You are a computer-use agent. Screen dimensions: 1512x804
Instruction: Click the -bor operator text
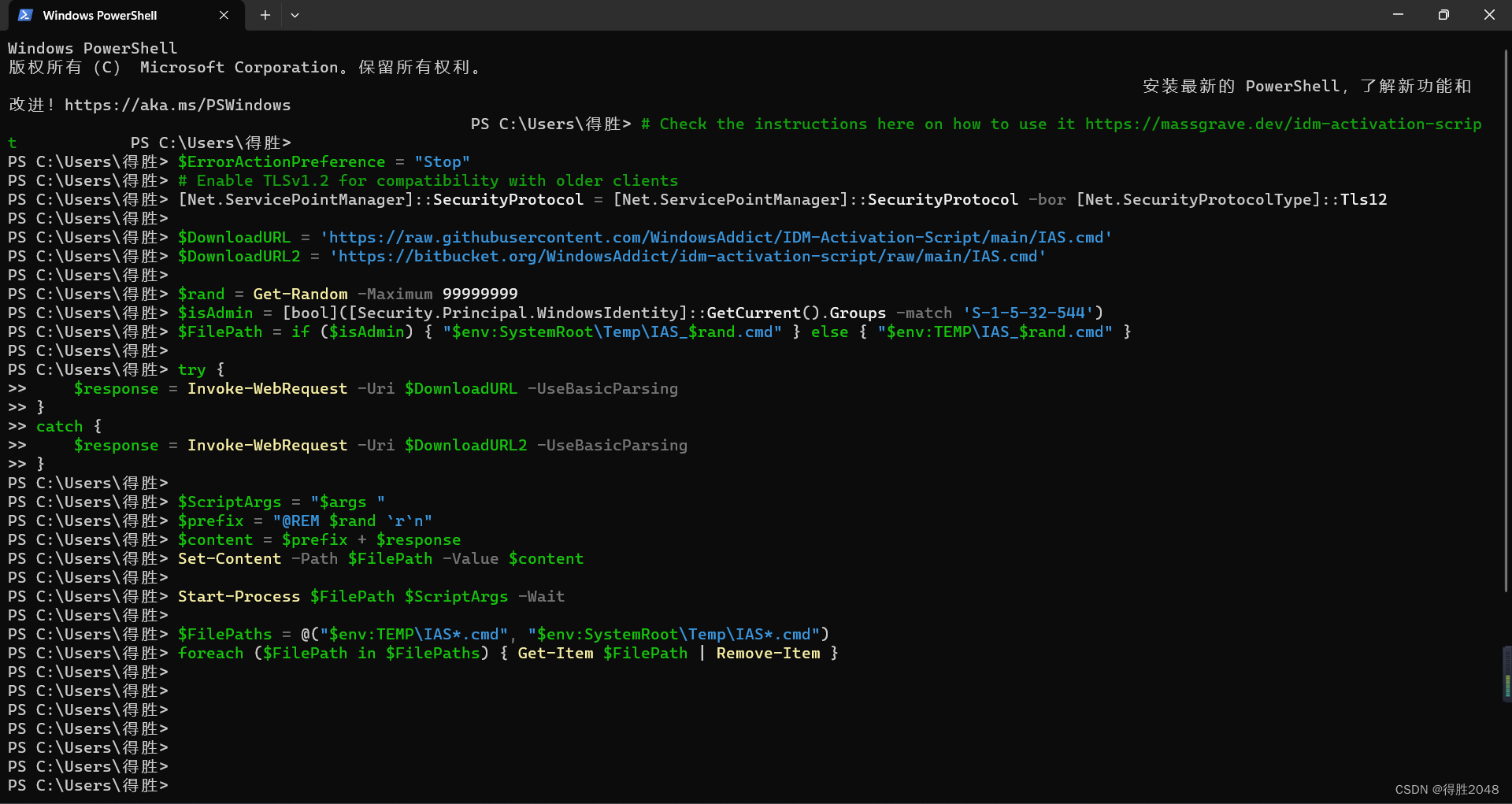(1047, 199)
